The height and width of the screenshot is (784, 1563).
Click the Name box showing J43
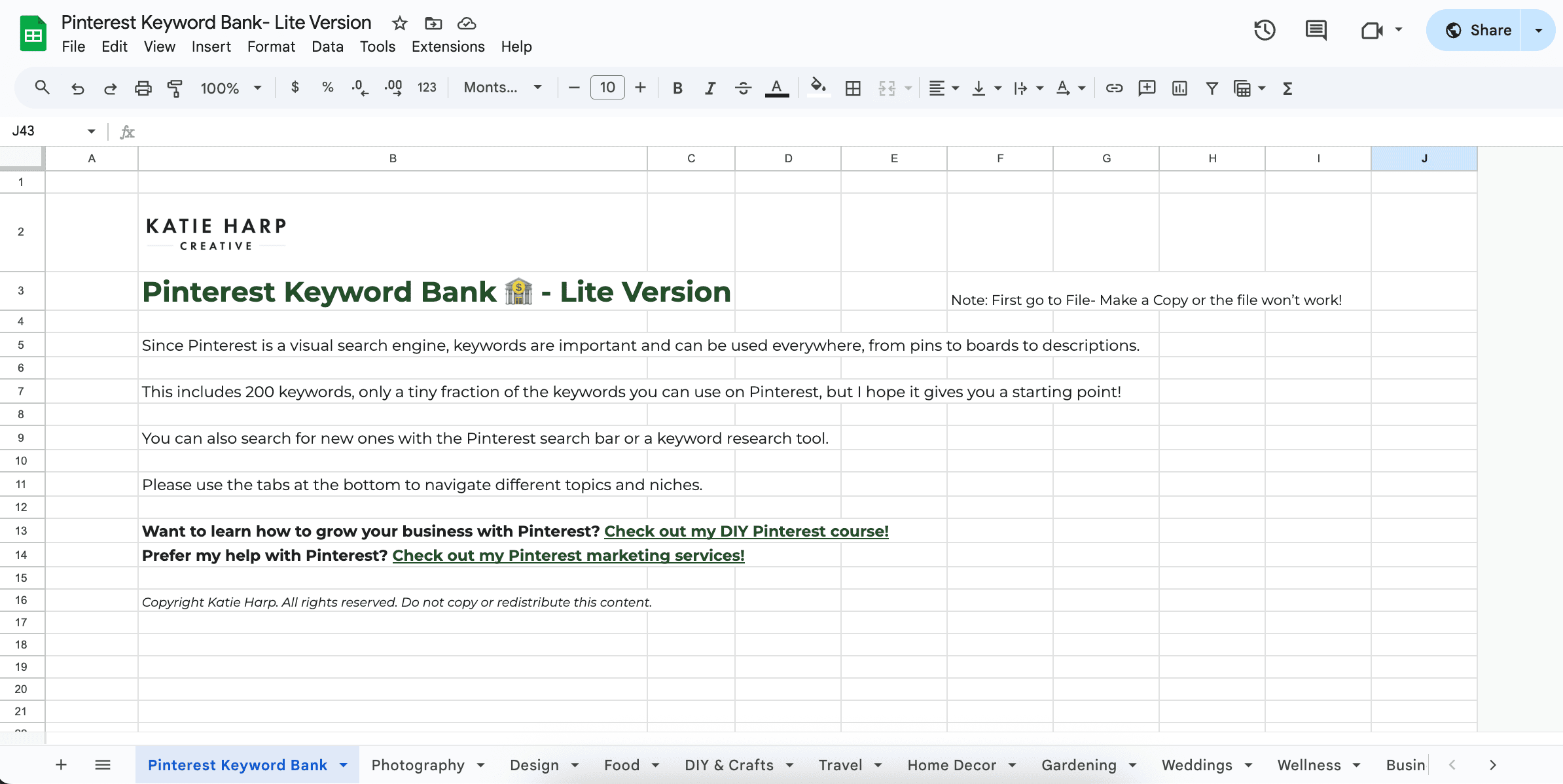click(x=54, y=131)
